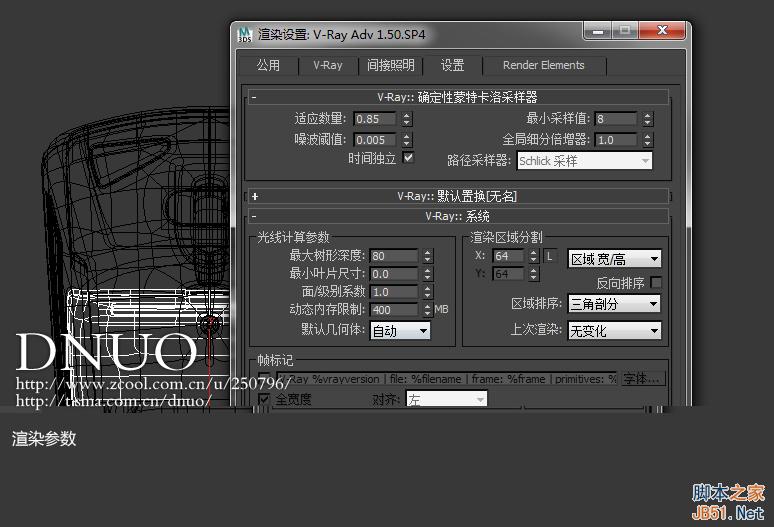
Task: Click the 动态内存限制 field
Action: (394, 310)
